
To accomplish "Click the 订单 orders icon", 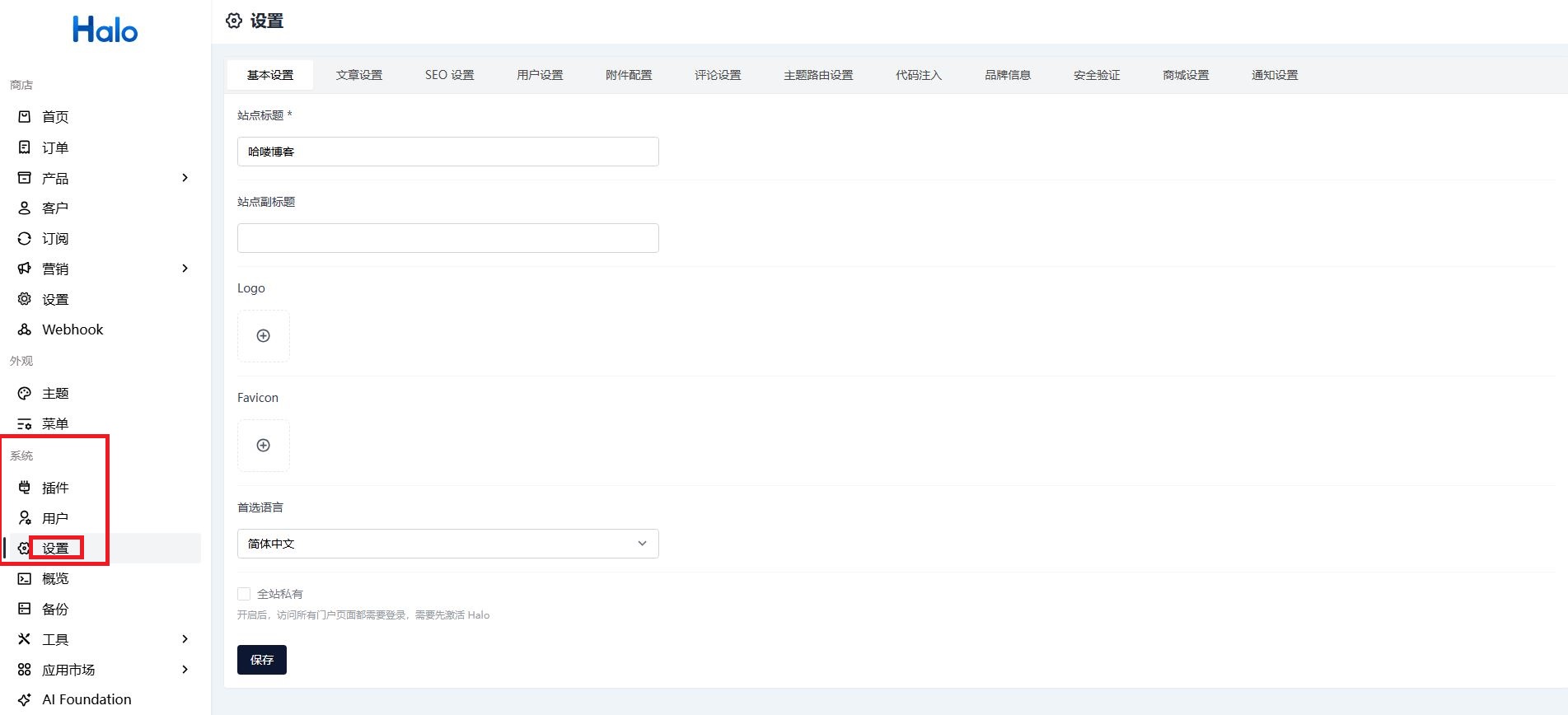I will click(x=25, y=147).
